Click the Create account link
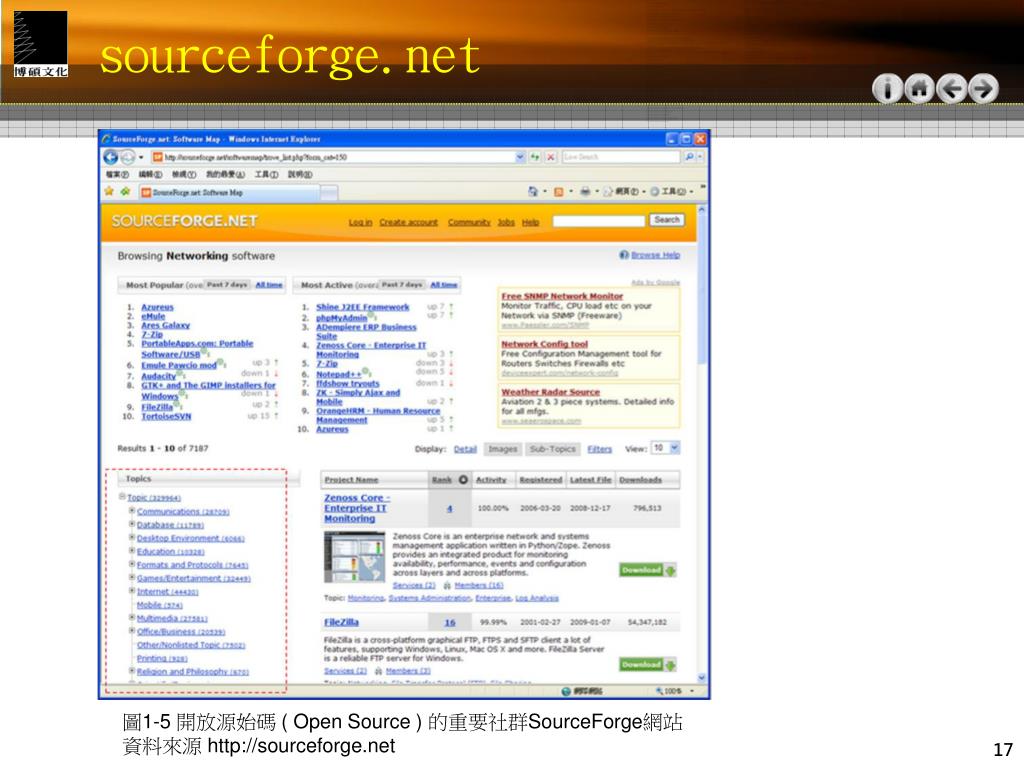Screen dimensions: 1024x768 [x=409, y=223]
